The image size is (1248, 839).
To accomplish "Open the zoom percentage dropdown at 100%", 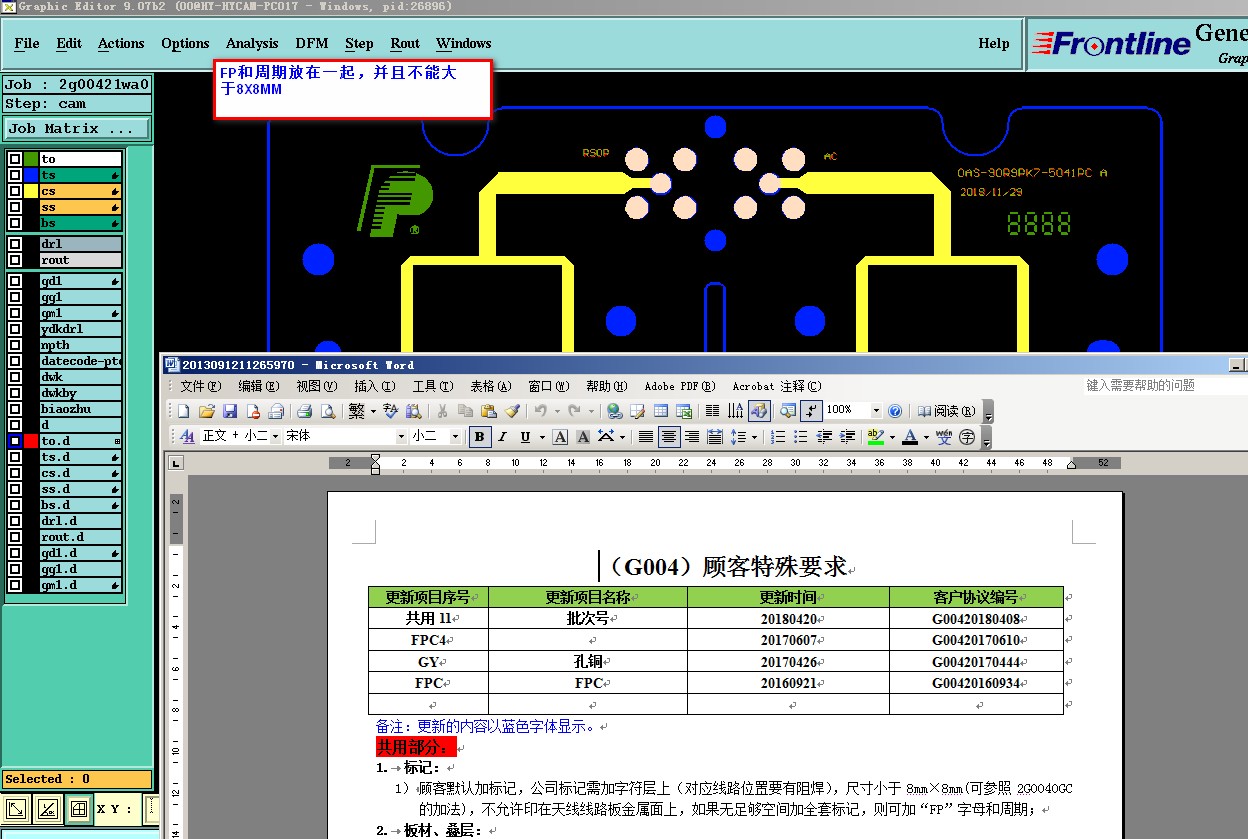I will coord(876,411).
